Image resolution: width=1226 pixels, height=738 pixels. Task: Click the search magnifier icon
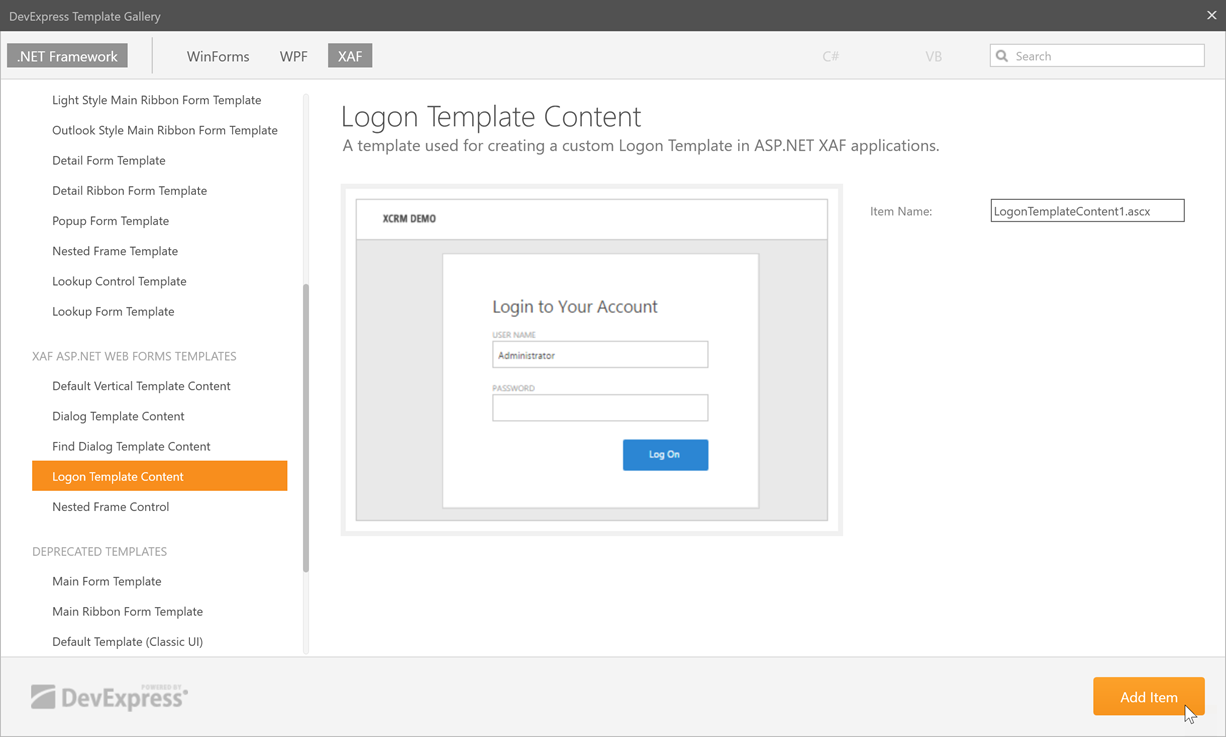coord(1002,56)
